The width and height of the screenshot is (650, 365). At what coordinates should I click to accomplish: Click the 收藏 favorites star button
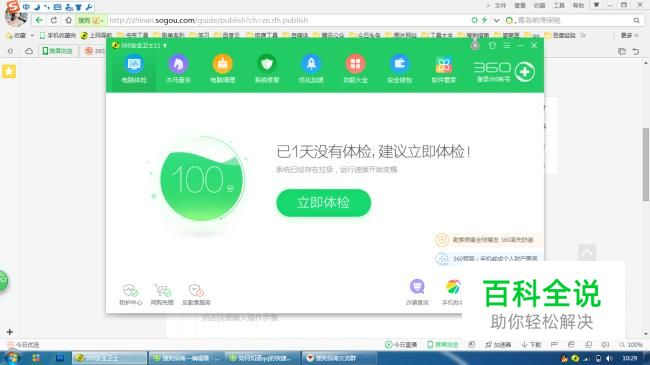pyautogui.click(x=16, y=35)
